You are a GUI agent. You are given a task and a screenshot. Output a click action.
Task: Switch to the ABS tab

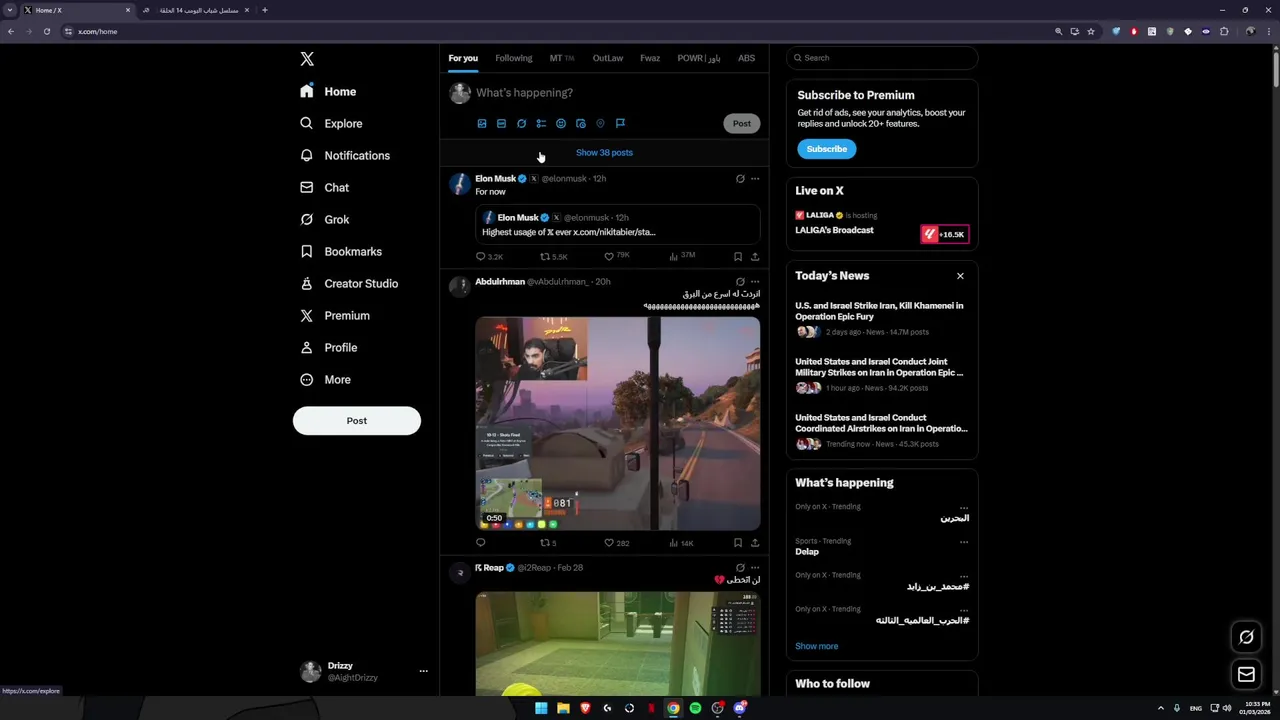[x=747, y=58]
